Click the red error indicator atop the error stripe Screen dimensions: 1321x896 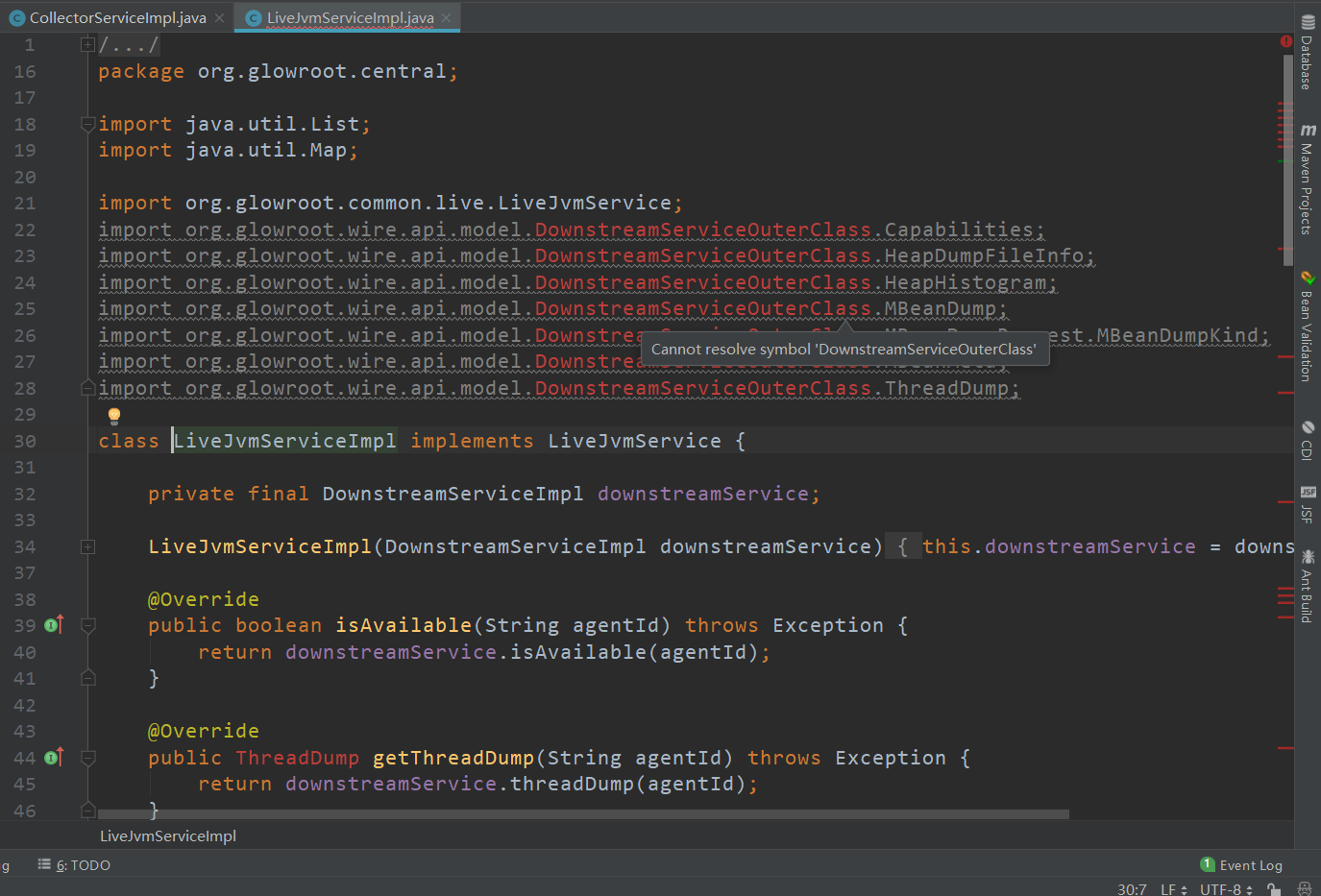coord(1286,42)
